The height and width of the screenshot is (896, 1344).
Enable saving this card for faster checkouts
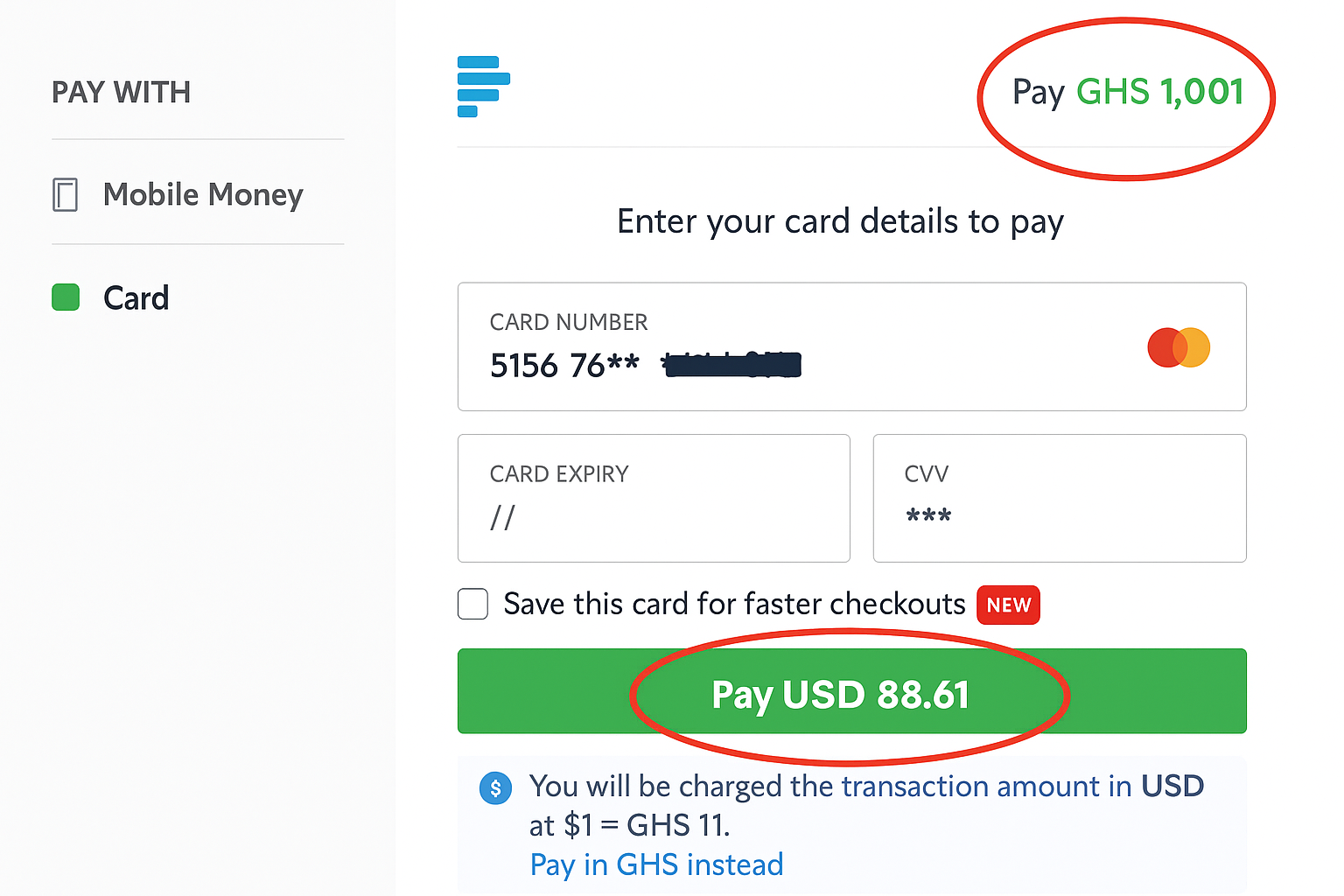point(472,604)
